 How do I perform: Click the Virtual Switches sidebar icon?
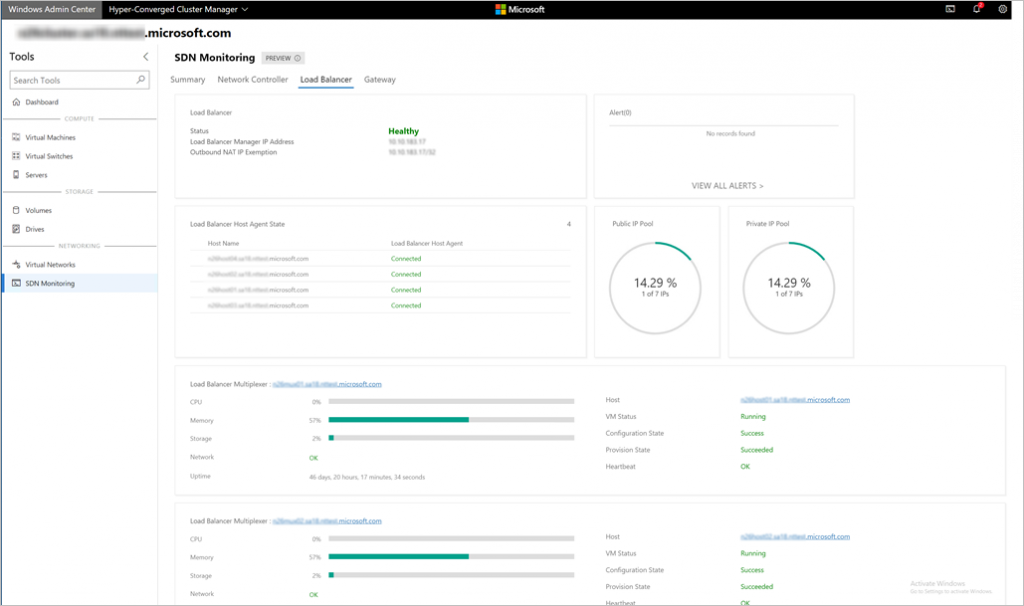[16, 156]
